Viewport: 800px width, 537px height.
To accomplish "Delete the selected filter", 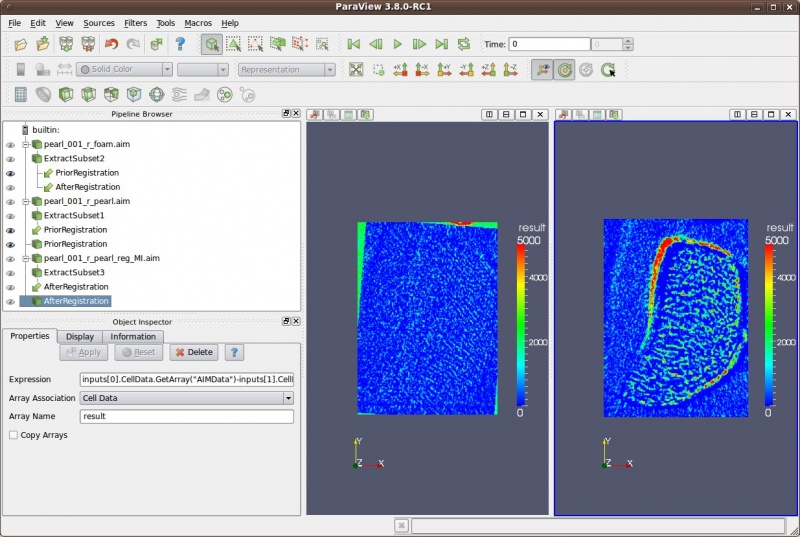I will pyautogui.click(x=194, y=352).
